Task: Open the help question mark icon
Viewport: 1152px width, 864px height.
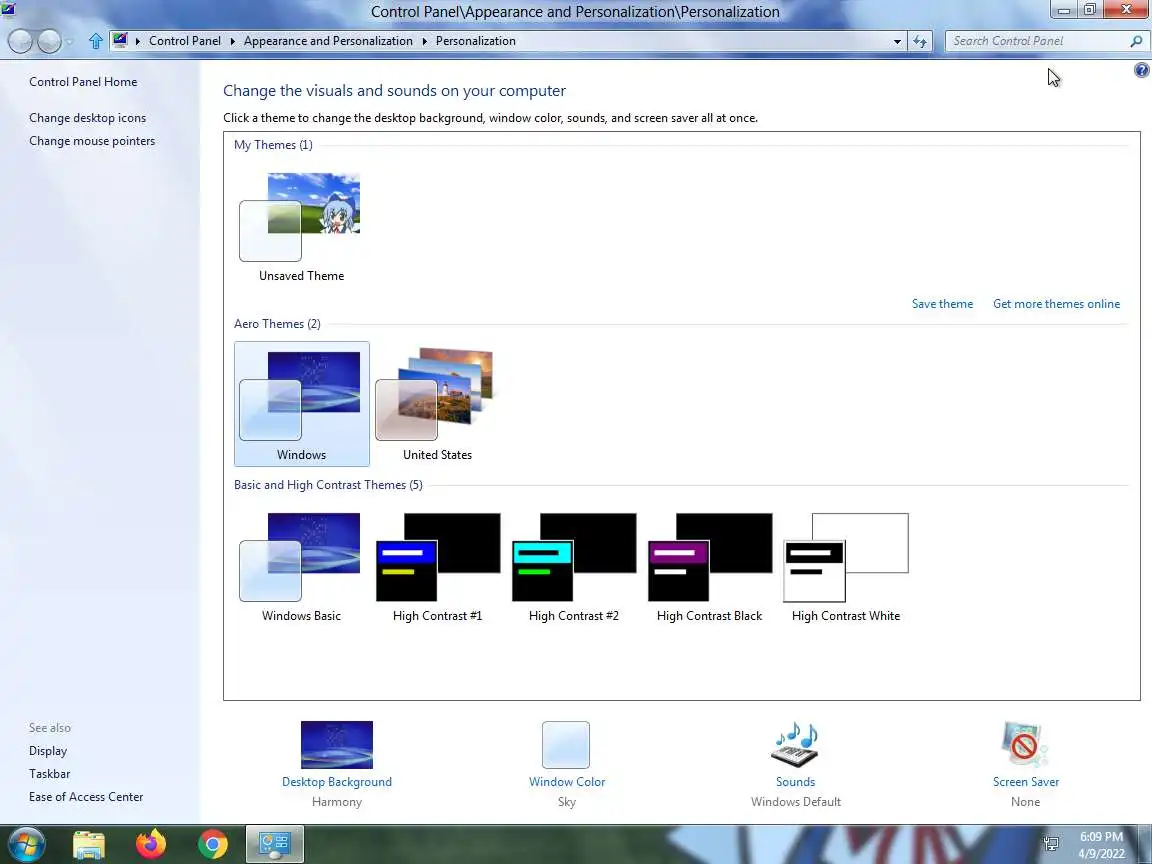Action: [x=1141, y=70]
